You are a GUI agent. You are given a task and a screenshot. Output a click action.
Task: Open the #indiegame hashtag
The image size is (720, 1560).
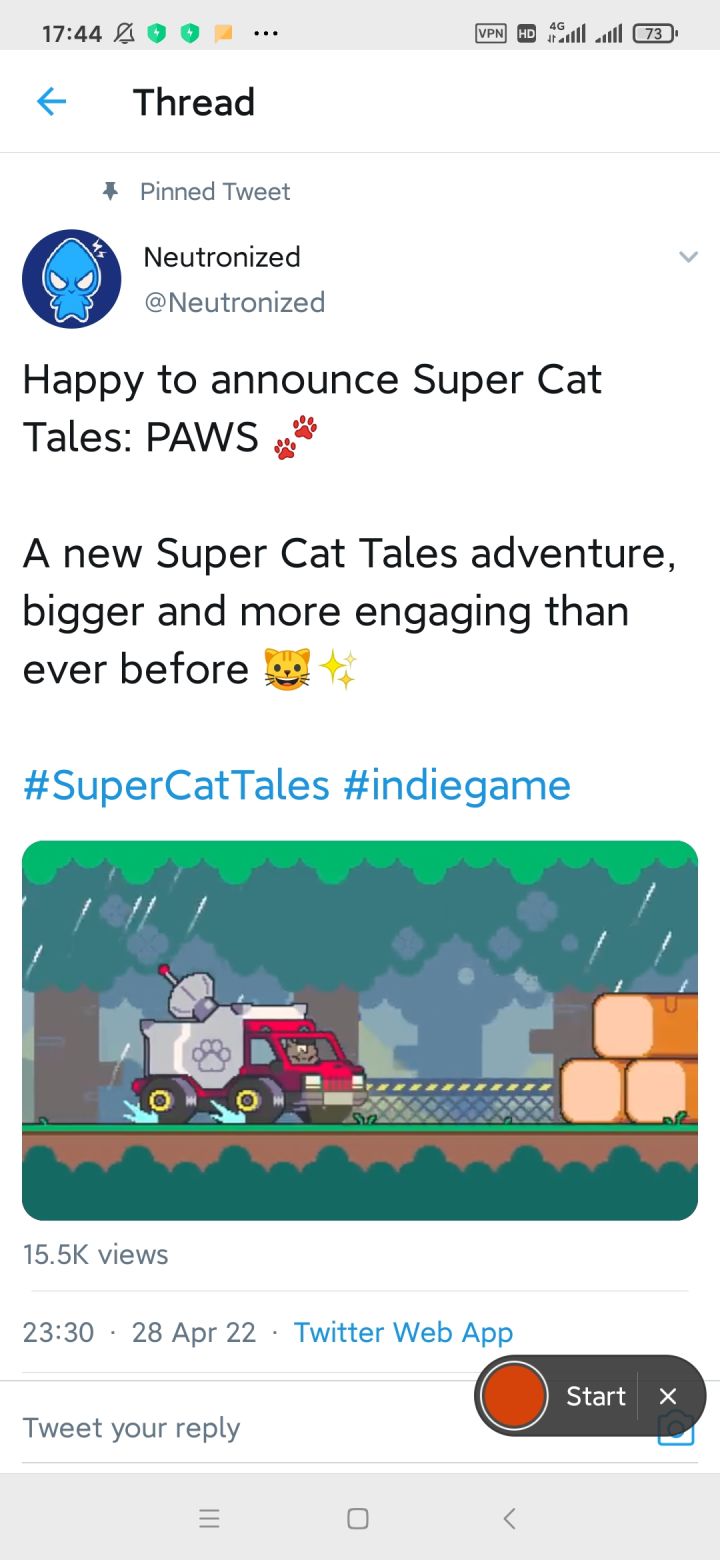(x=456, y=785)
